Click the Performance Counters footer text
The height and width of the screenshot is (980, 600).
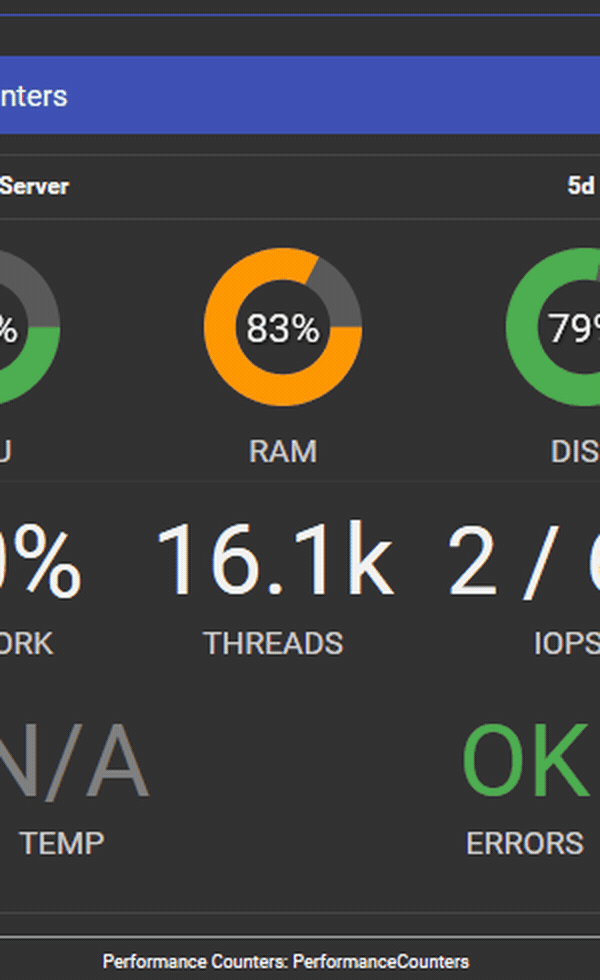pyautogui.click(x=286, y=961)
